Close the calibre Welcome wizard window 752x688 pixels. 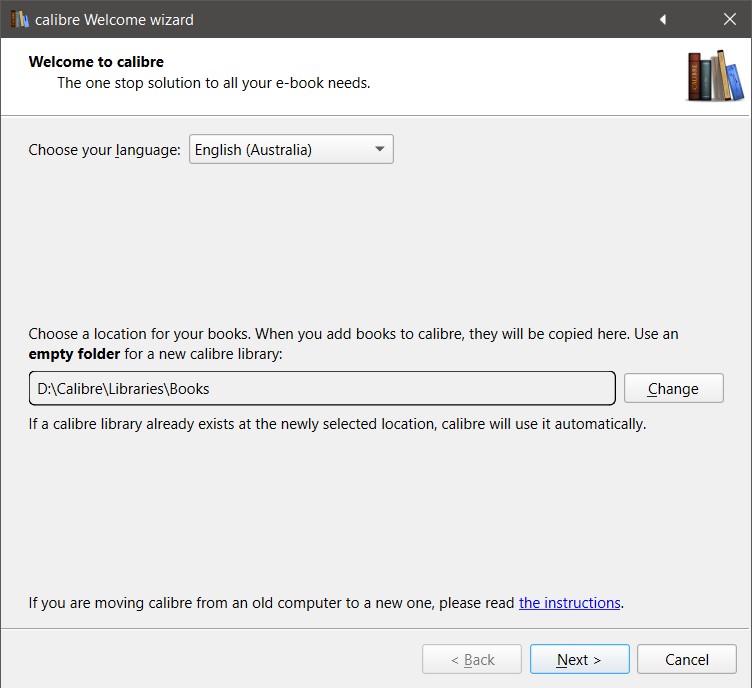point(729,19)
